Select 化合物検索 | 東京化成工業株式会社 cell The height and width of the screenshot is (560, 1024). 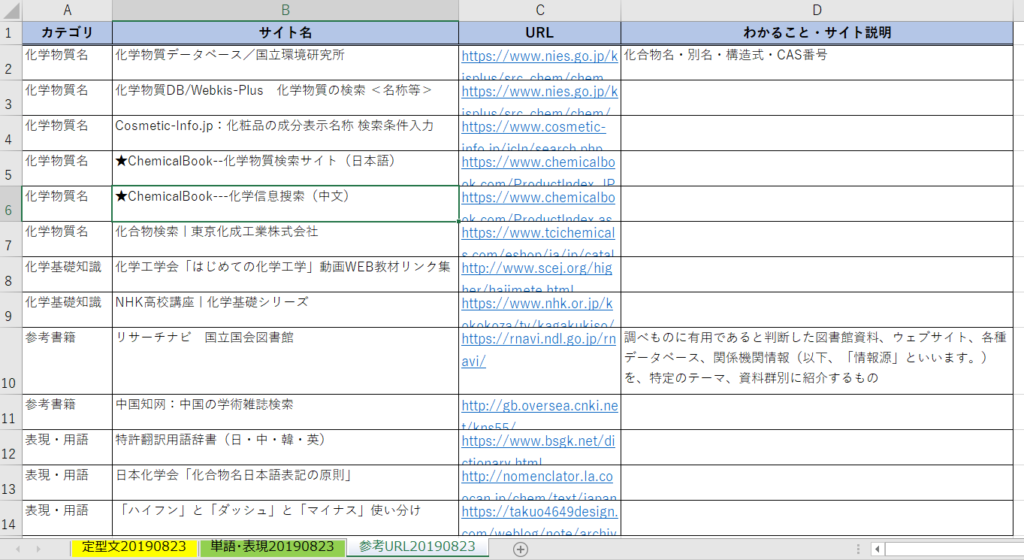tap(285, 239)
